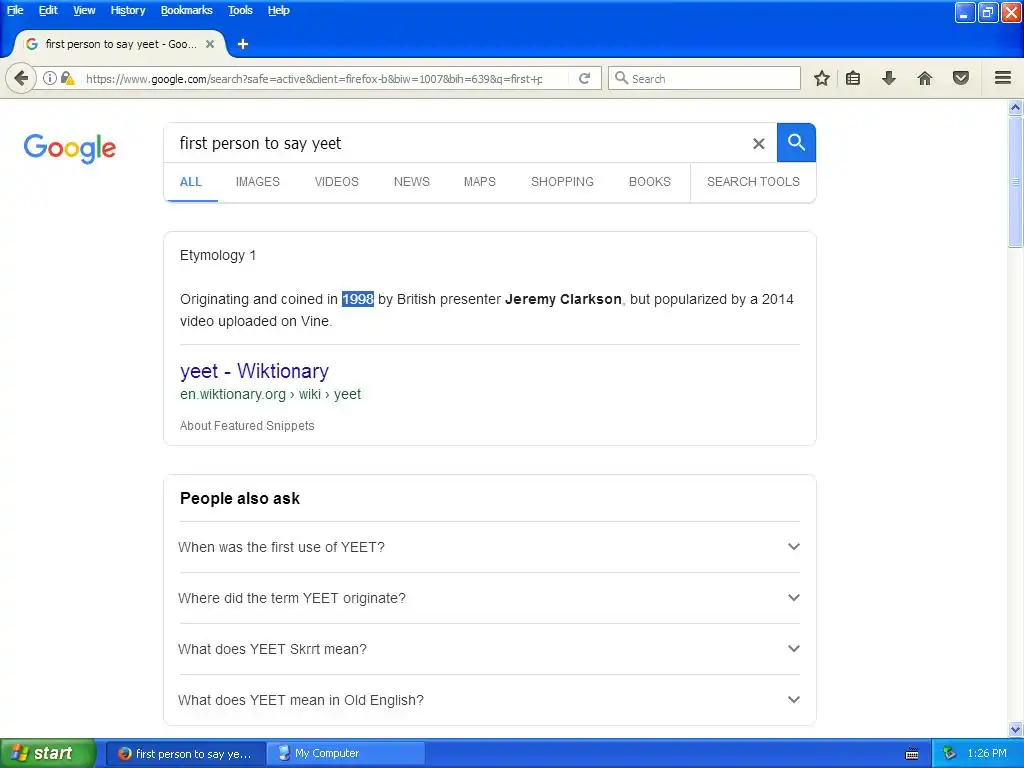Open the View menu

coord(84,10)
